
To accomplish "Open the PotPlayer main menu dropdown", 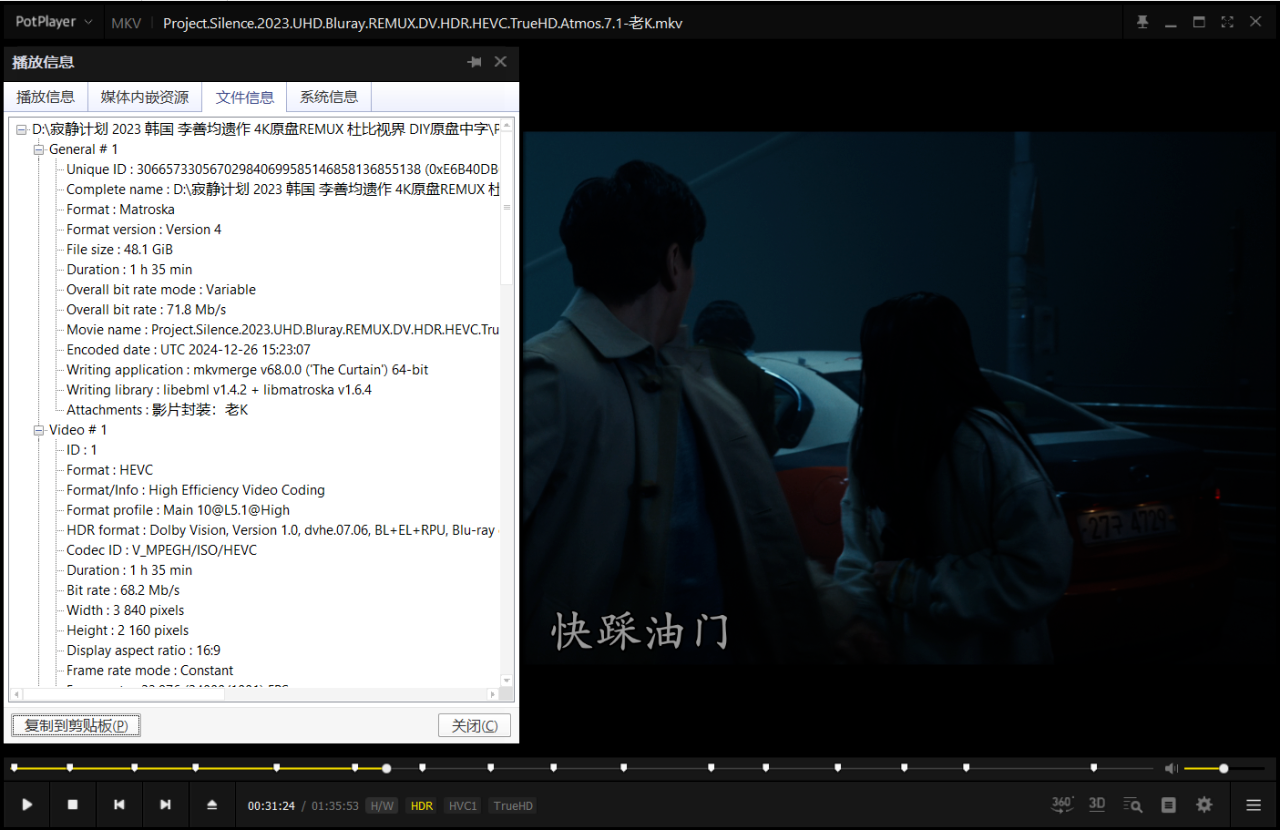I will (x=53, y=22).
